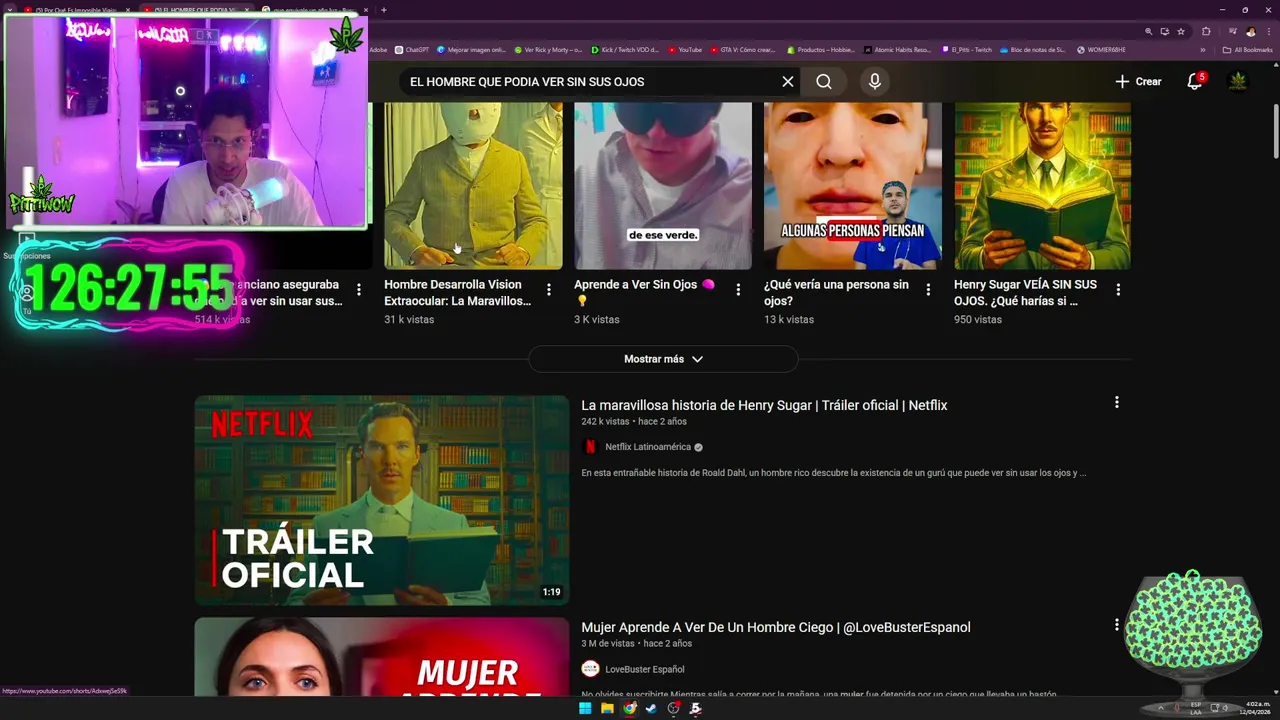Open the Mejorar imagen onli... bookmark
The width and height of the screenshot is (1280, 720).
(x=472, y=50)
